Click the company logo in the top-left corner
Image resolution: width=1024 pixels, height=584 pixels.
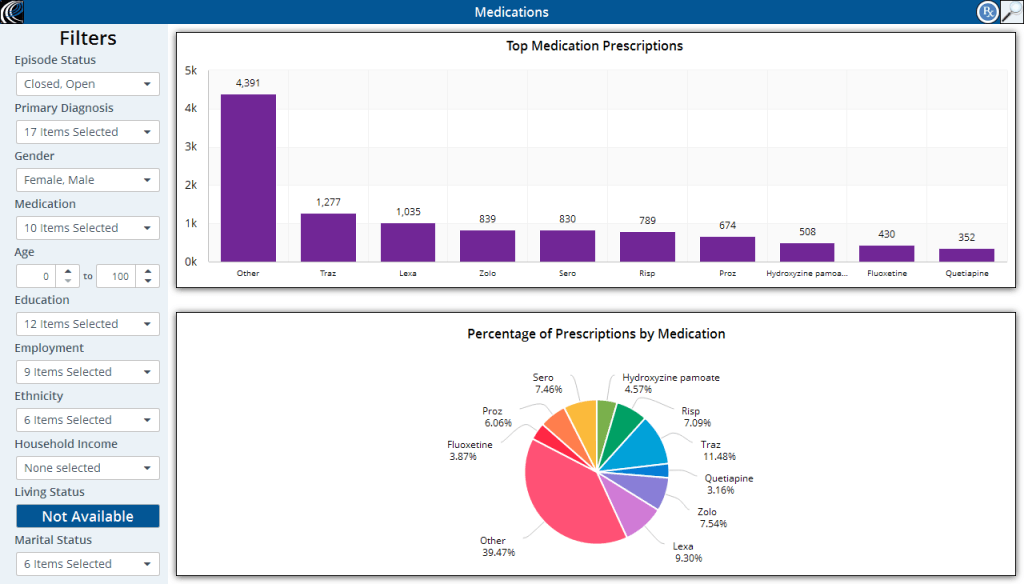coord(10,12)
